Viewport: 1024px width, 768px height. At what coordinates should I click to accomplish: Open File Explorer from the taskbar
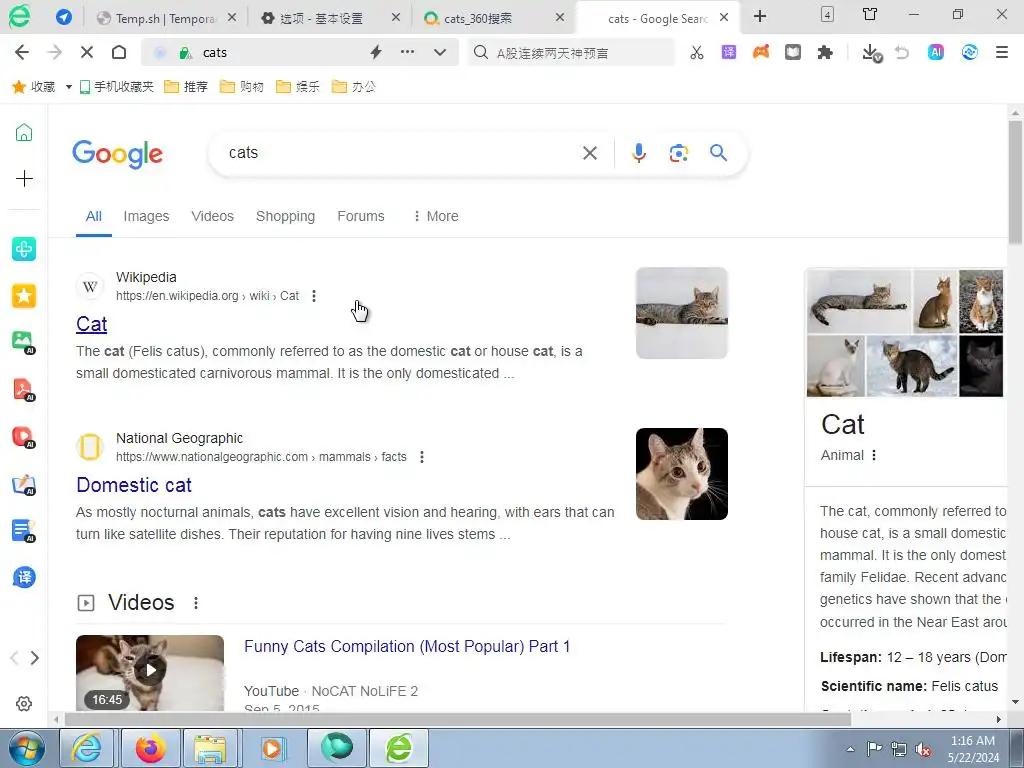(x=210, y=748)
